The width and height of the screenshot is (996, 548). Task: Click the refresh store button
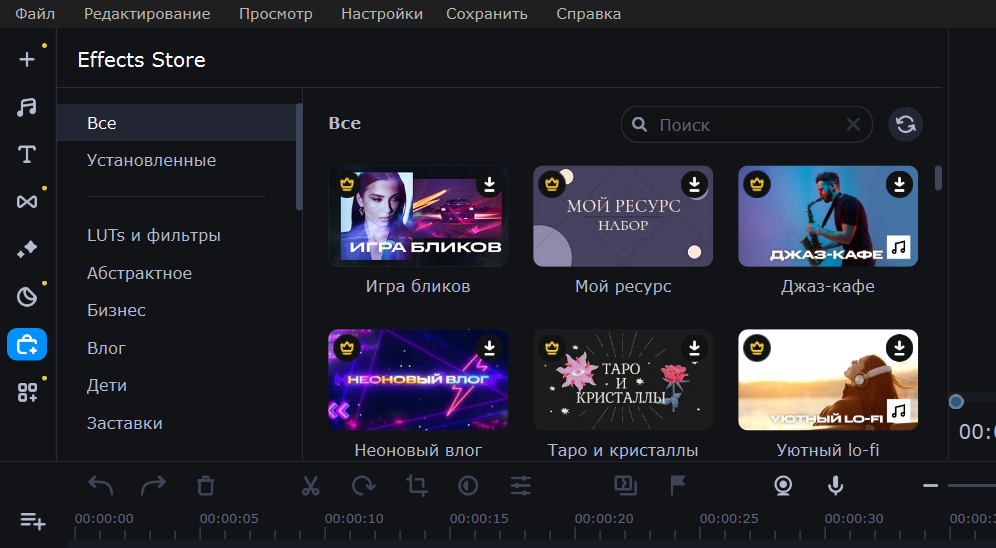[x=905, y=124]
